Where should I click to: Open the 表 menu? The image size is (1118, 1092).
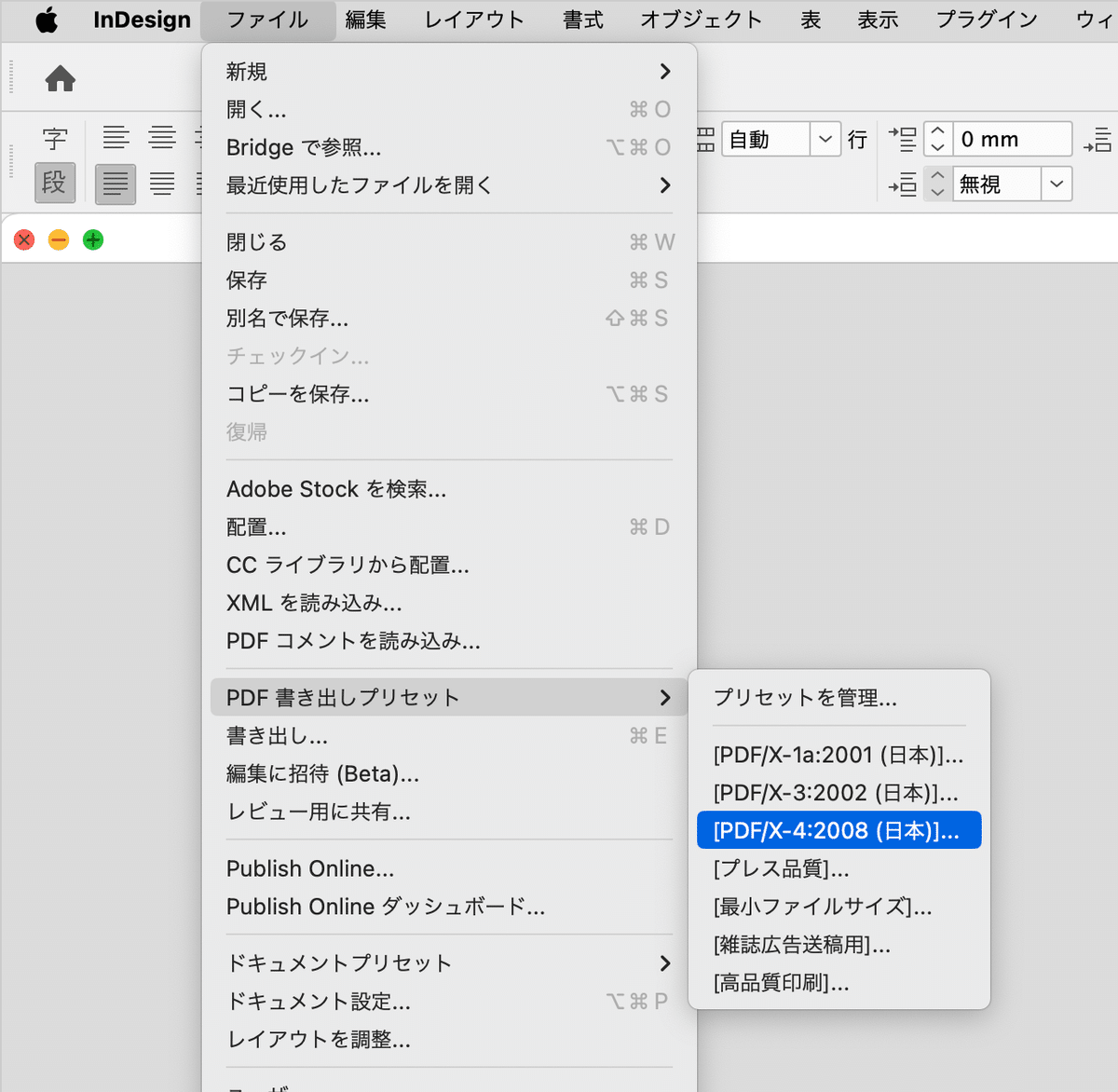(811, 20)
